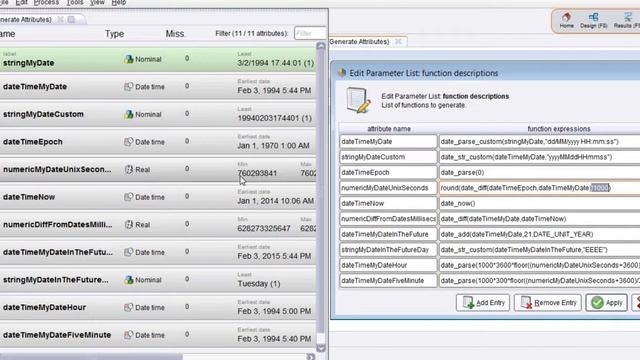Open the View menu
Viewport: 640px width, 360px height.
(x=97, y=2)
